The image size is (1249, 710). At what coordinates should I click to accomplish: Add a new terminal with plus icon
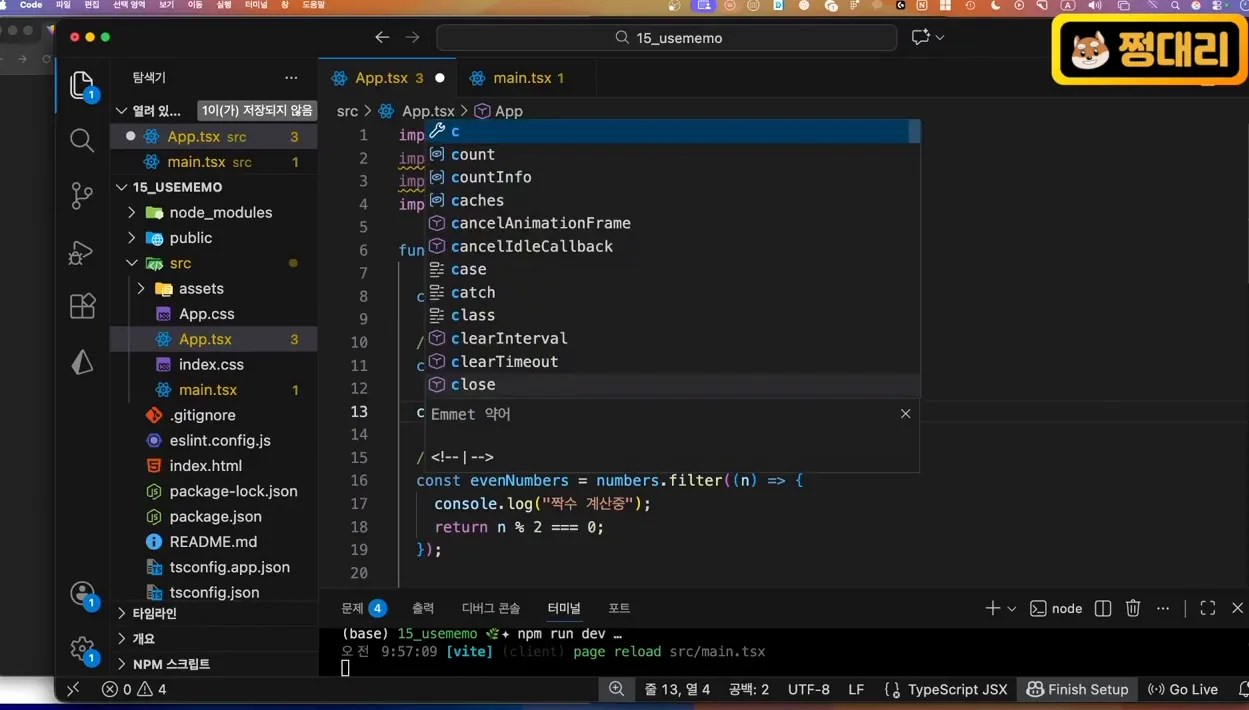click(992, 608)
